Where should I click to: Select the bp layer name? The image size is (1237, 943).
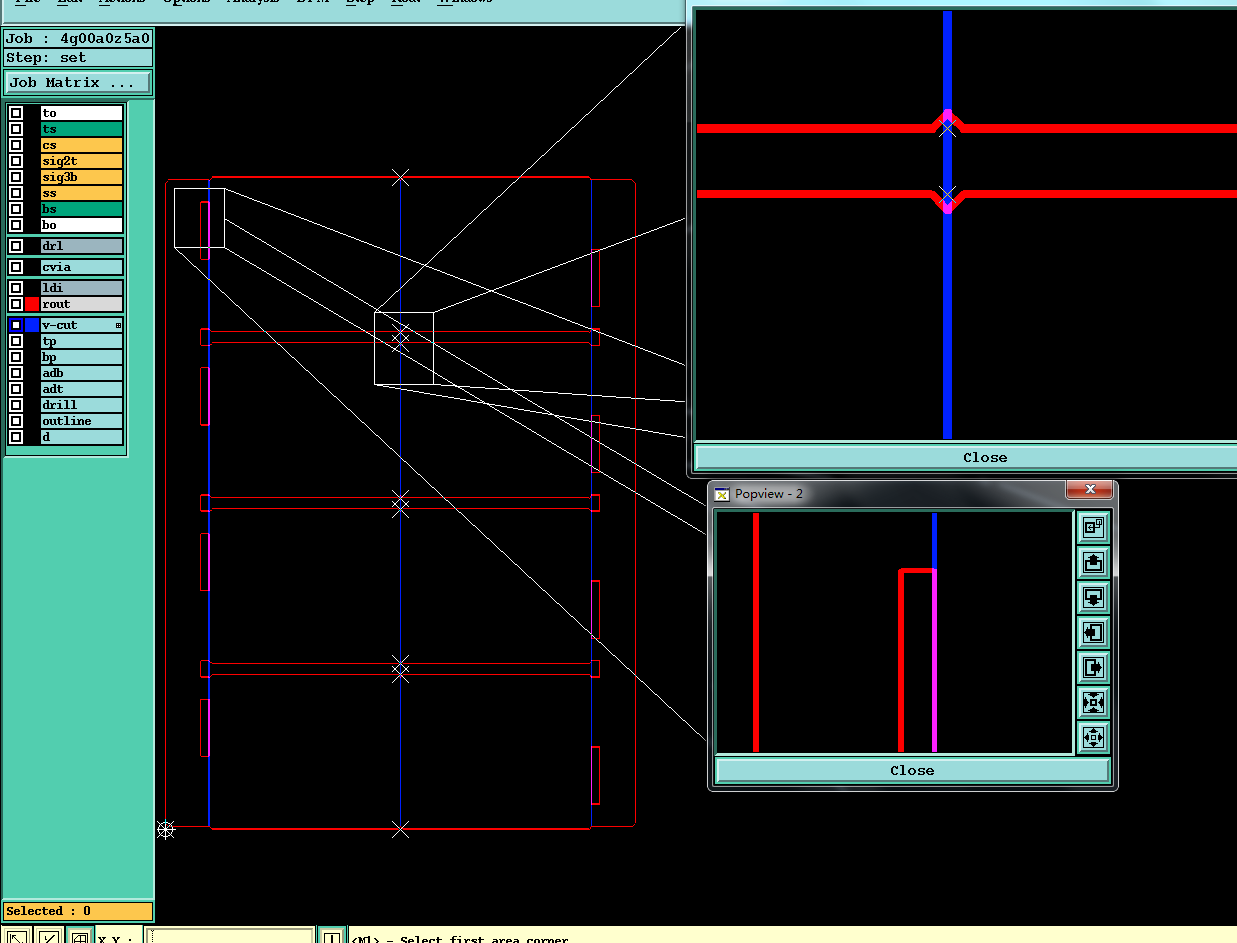[x=82, y=357]
